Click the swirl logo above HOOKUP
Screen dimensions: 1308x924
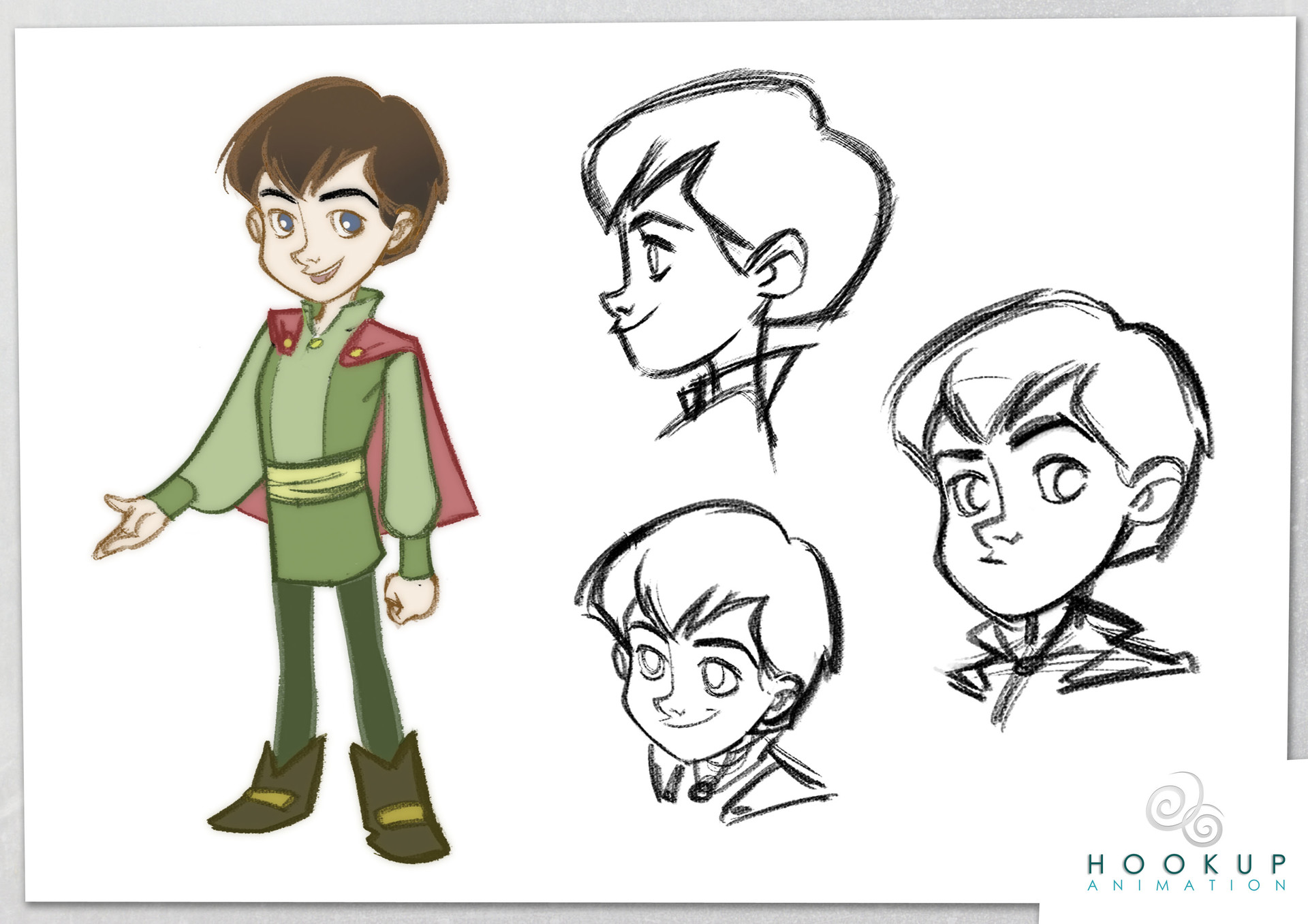tap(1185, 808)
